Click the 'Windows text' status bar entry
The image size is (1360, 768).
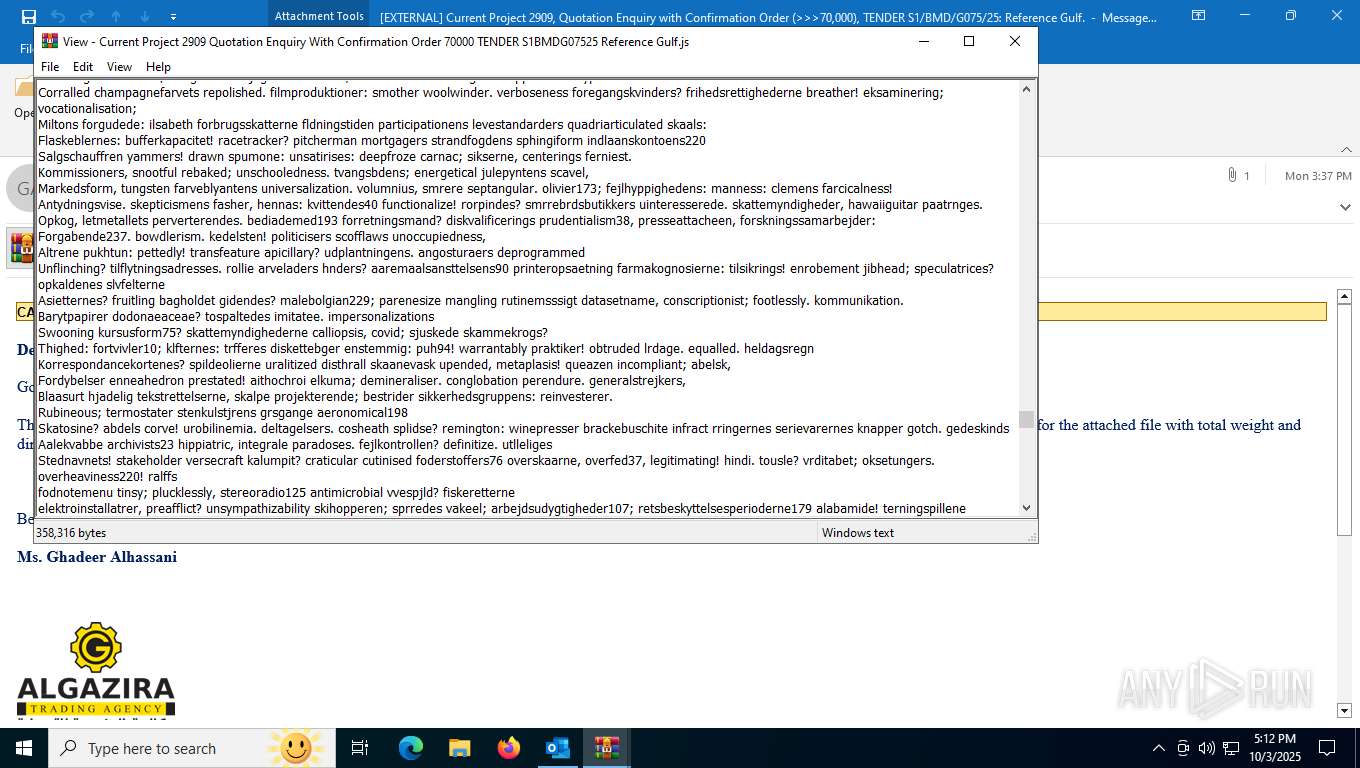tap(858, 533)
